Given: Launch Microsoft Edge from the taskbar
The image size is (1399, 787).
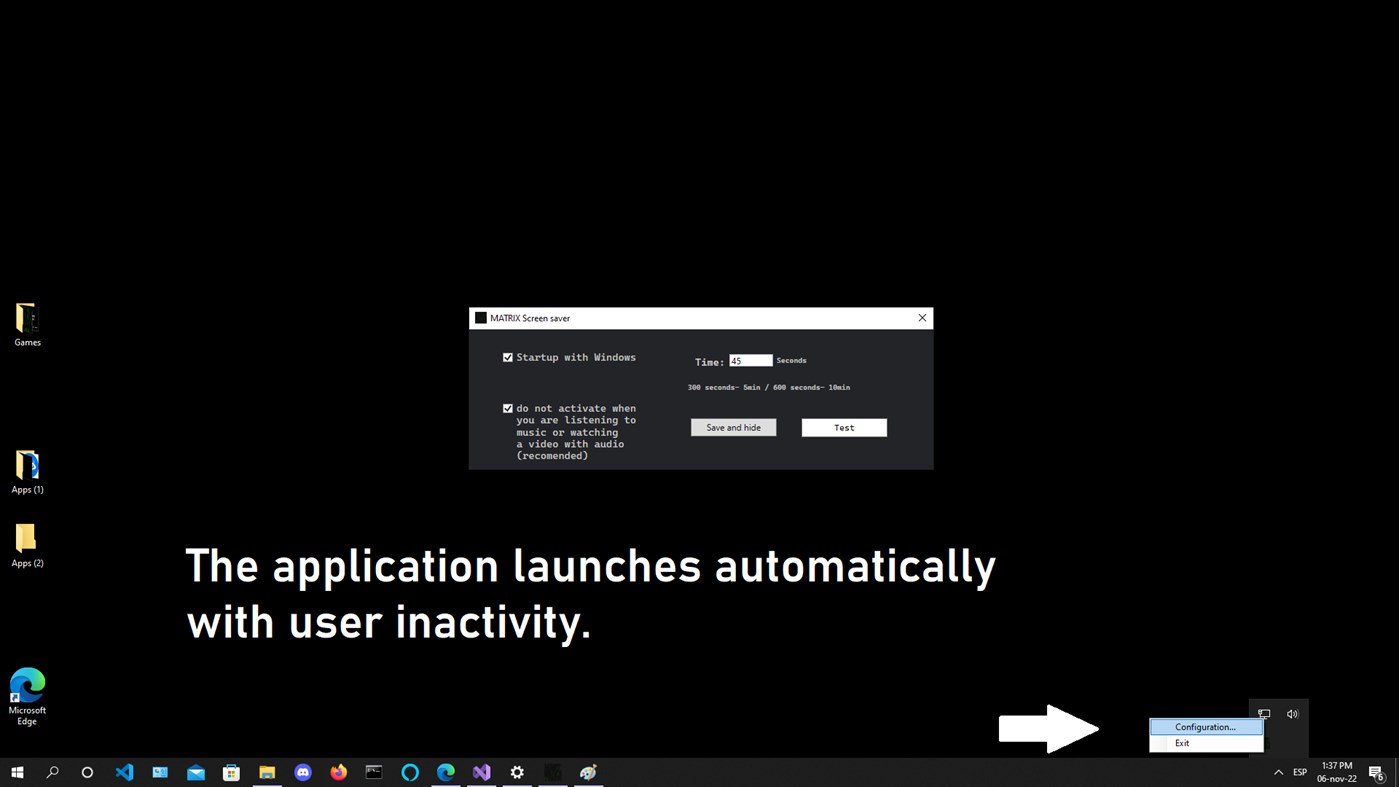Looking at the screenshot, I should point(445,771).
